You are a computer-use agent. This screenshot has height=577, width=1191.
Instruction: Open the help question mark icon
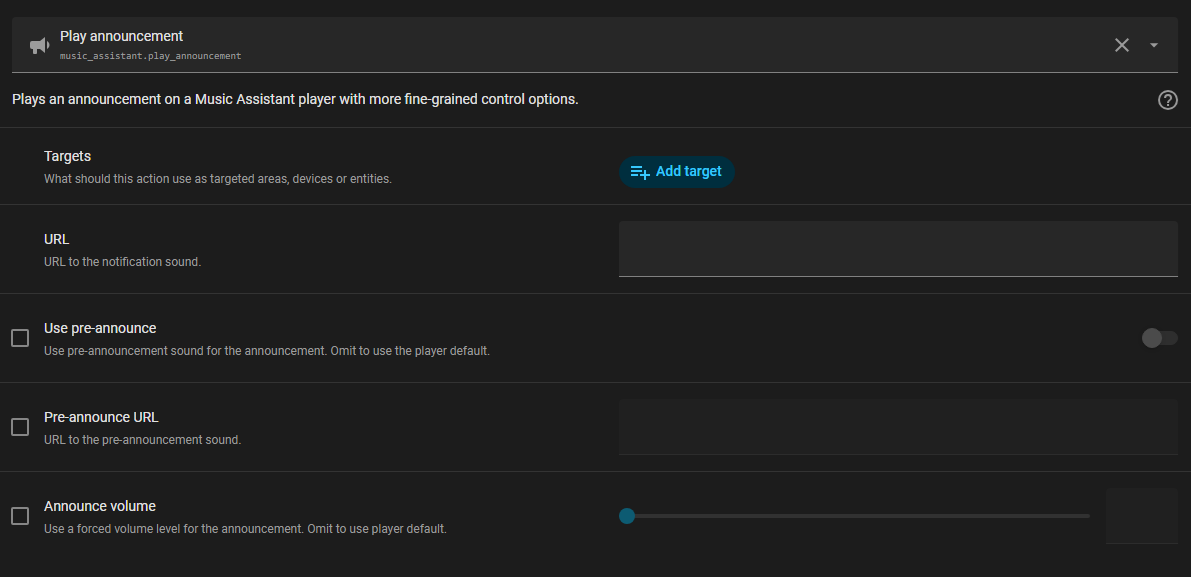[1167, 100]
